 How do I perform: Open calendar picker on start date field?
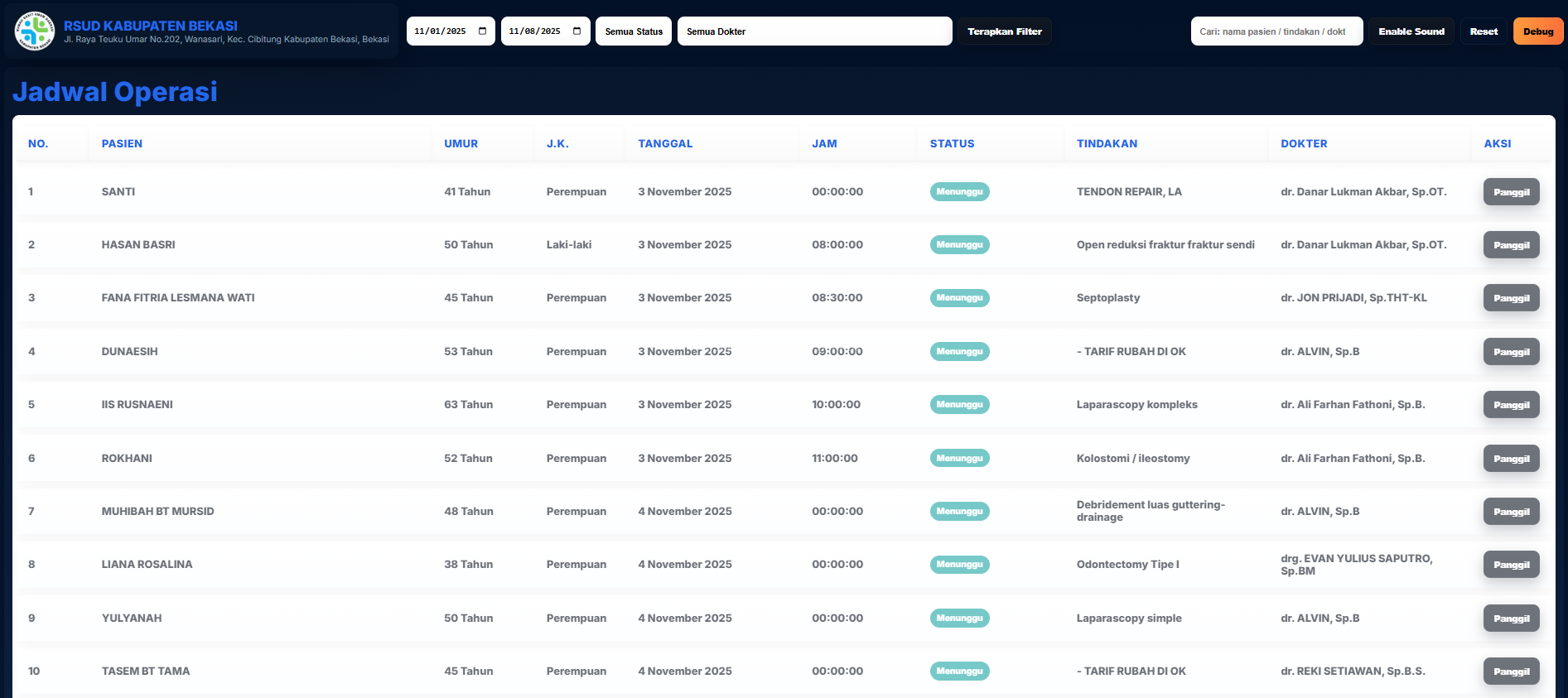482,31
